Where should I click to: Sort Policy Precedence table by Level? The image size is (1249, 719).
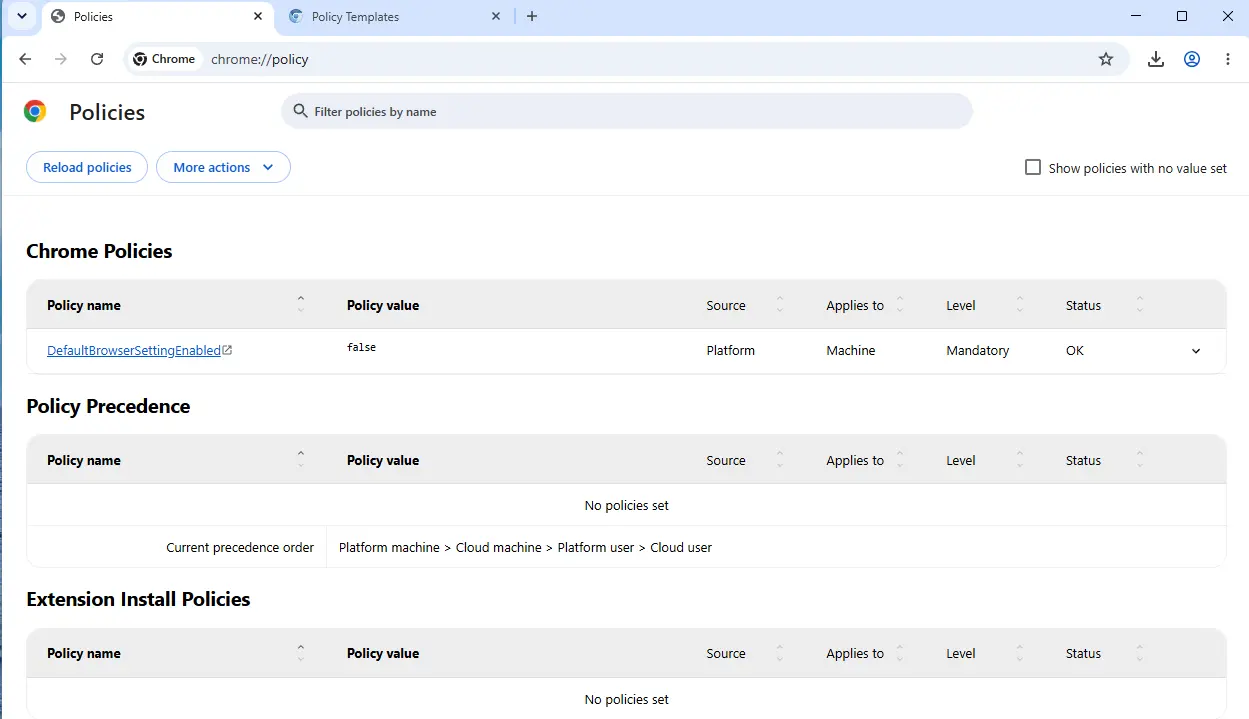point(1020,460)
